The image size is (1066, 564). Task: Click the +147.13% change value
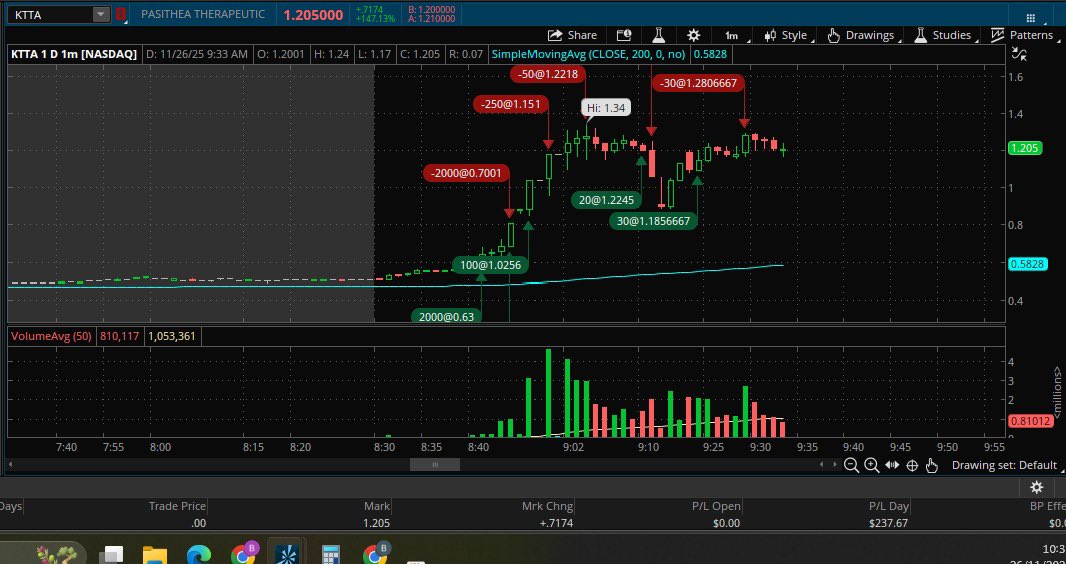coord(375,19)
